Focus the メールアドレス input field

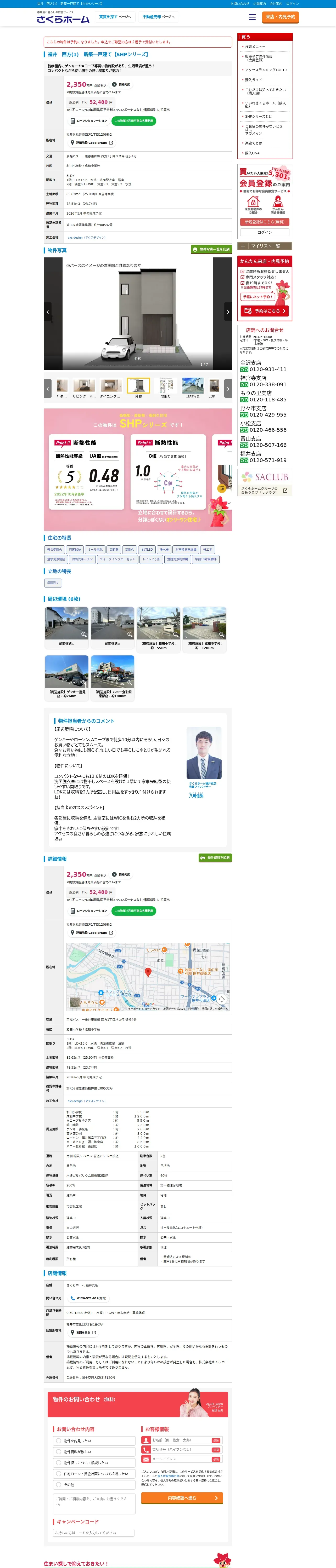click(182, 1459)
